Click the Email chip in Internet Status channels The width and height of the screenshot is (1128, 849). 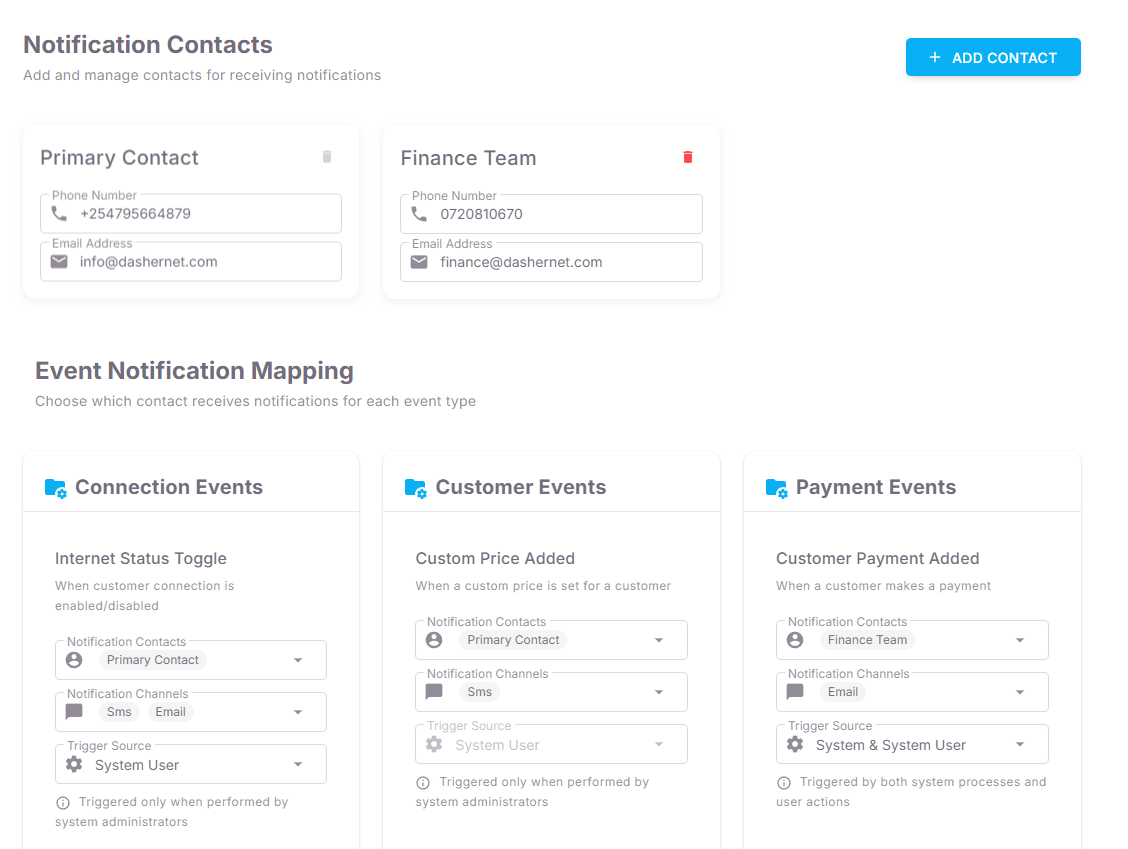click(x=170, y=712)
